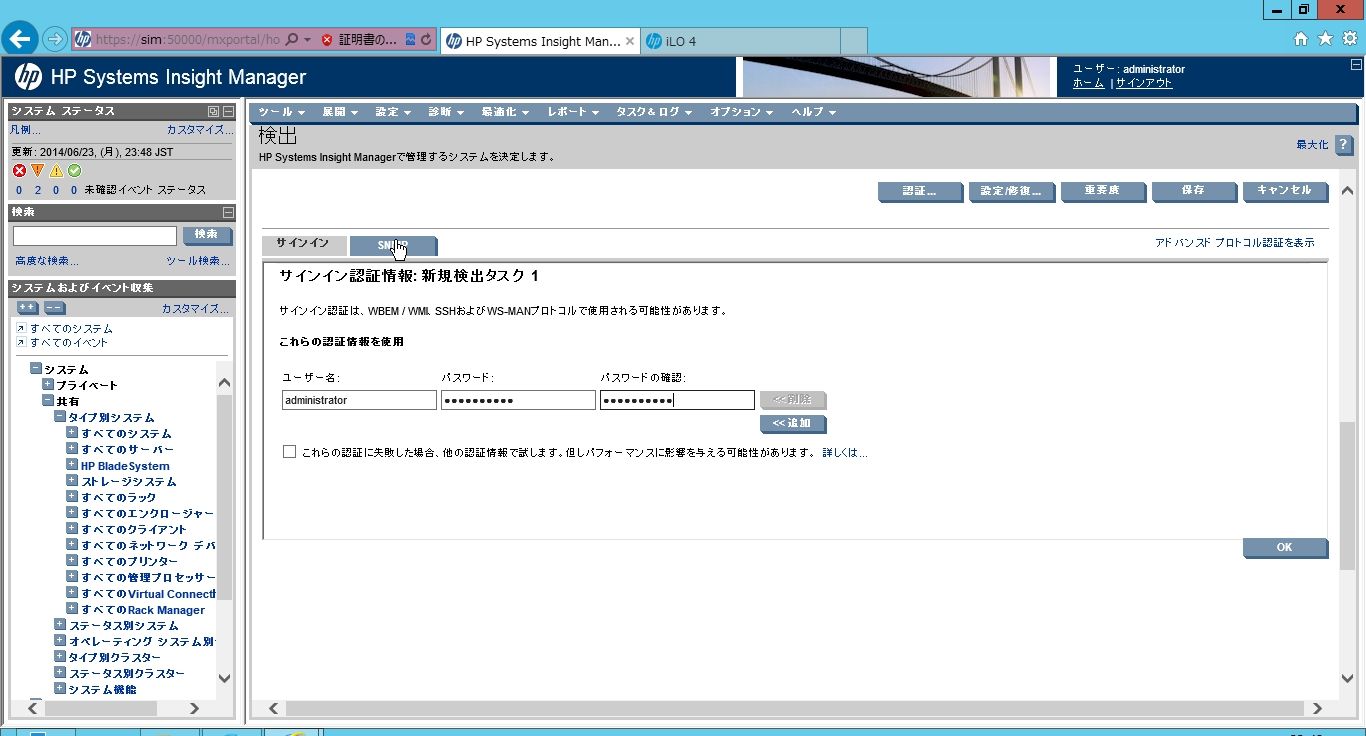The width and height of the screenshot is (1366, 736).
Task: Open the レポート menu
Action: coord(573,112)
